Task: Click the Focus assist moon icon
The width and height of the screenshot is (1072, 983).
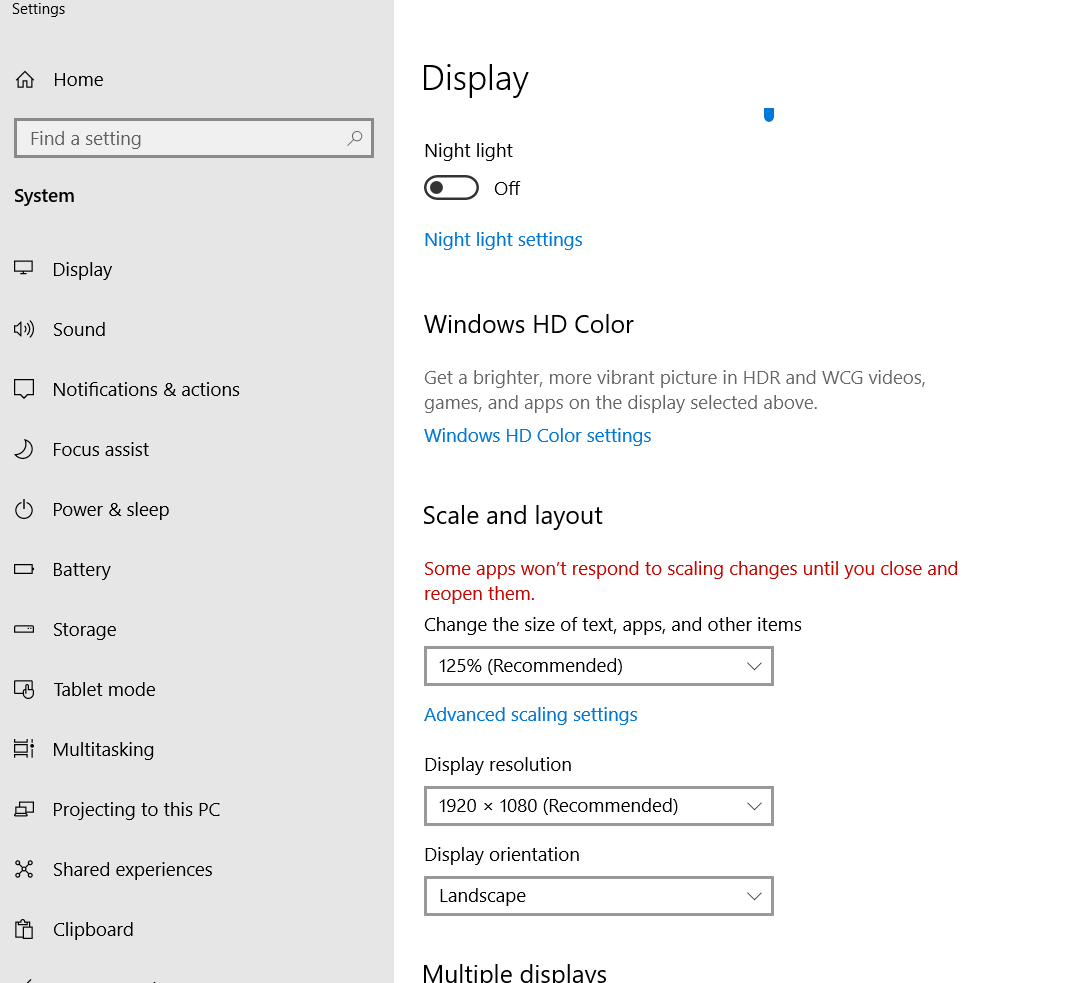Action: click(24, 449)
